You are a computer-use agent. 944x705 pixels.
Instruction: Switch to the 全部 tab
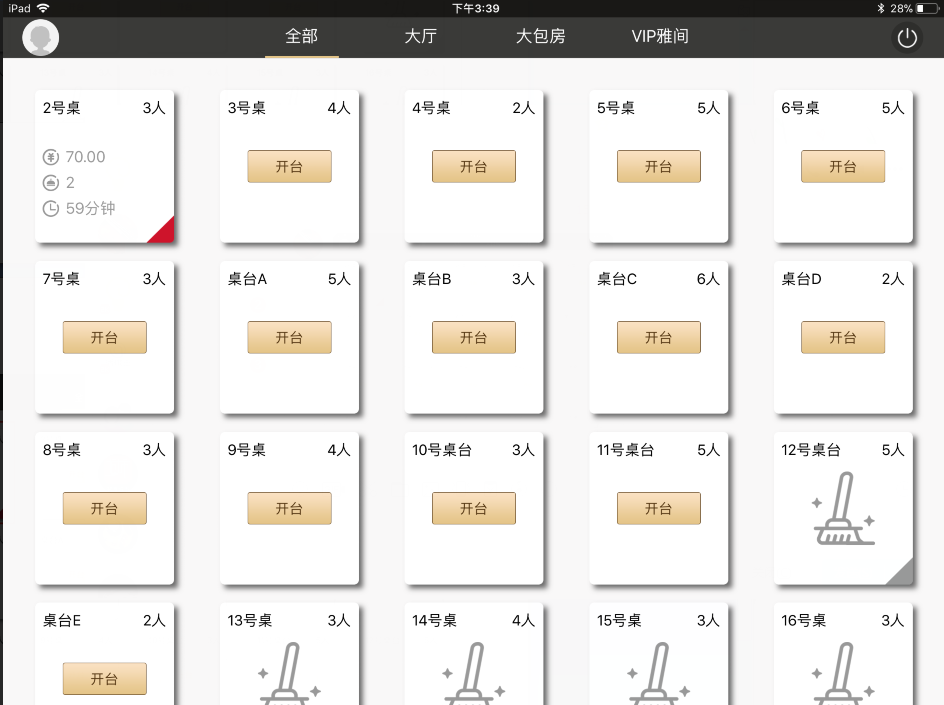[302, 36]
